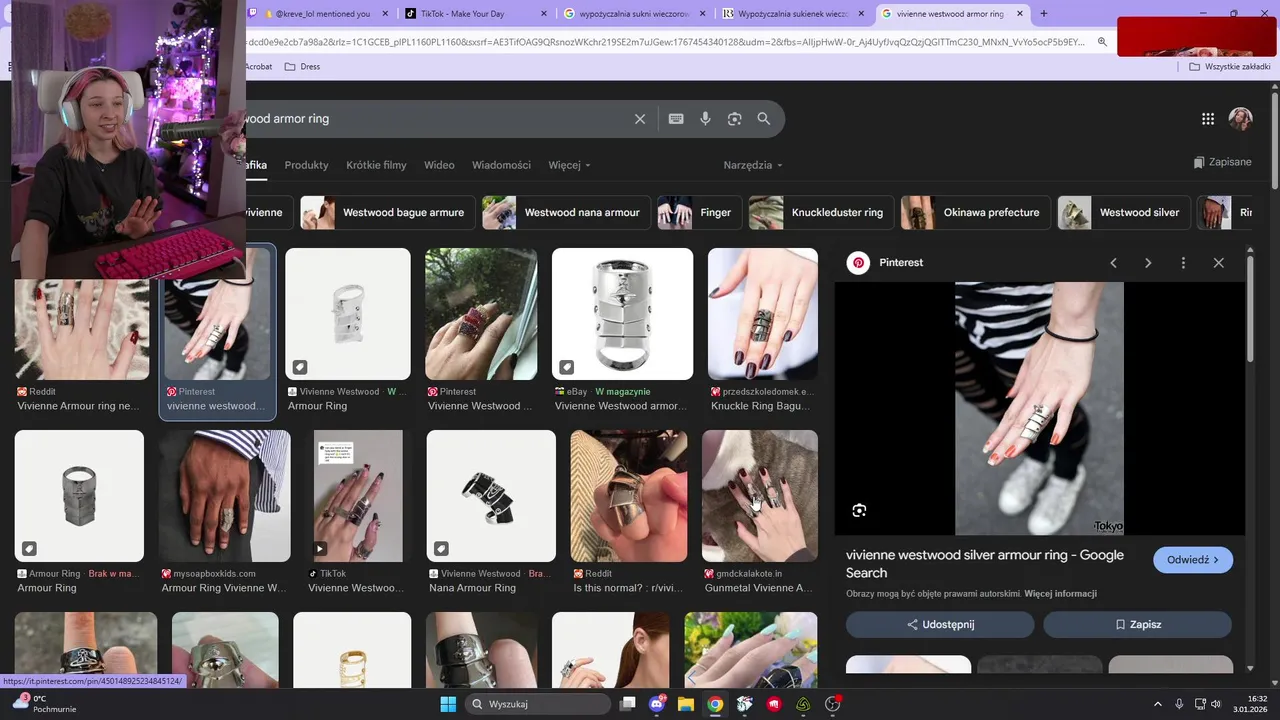Open vivienne westwood silver armour ring title link

(985, 564)
